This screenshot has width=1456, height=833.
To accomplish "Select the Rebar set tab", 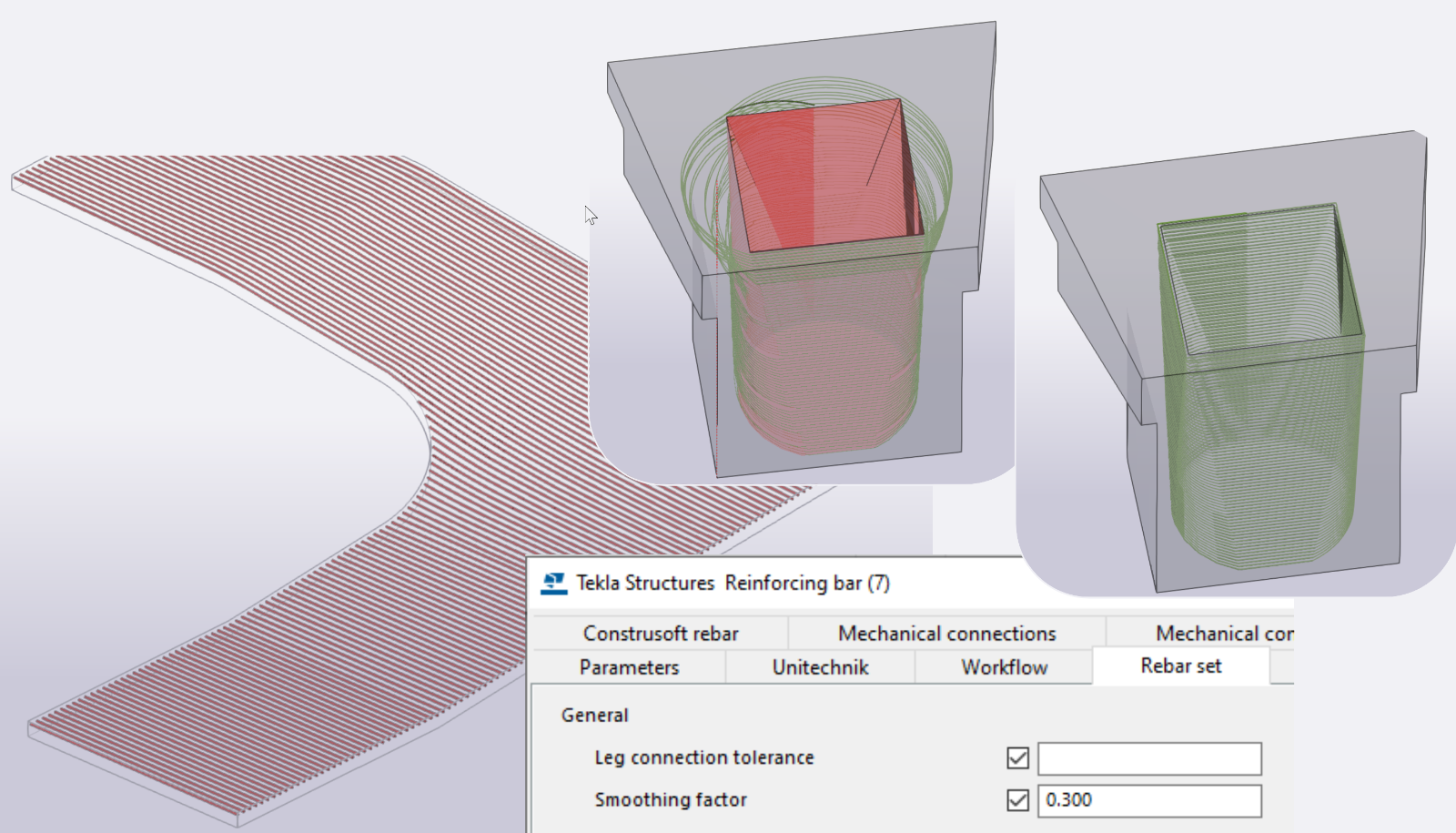I will click(1182, 666).
